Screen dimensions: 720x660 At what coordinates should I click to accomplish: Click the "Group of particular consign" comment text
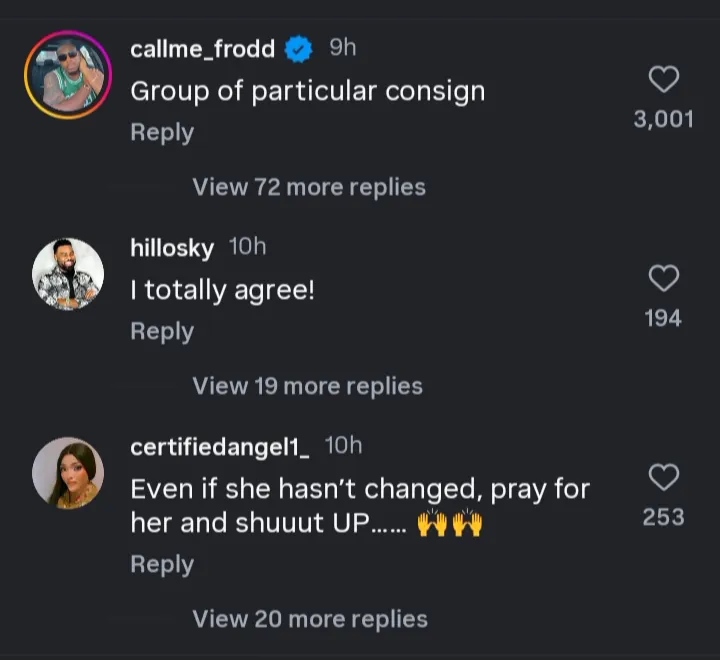point(307,91)
